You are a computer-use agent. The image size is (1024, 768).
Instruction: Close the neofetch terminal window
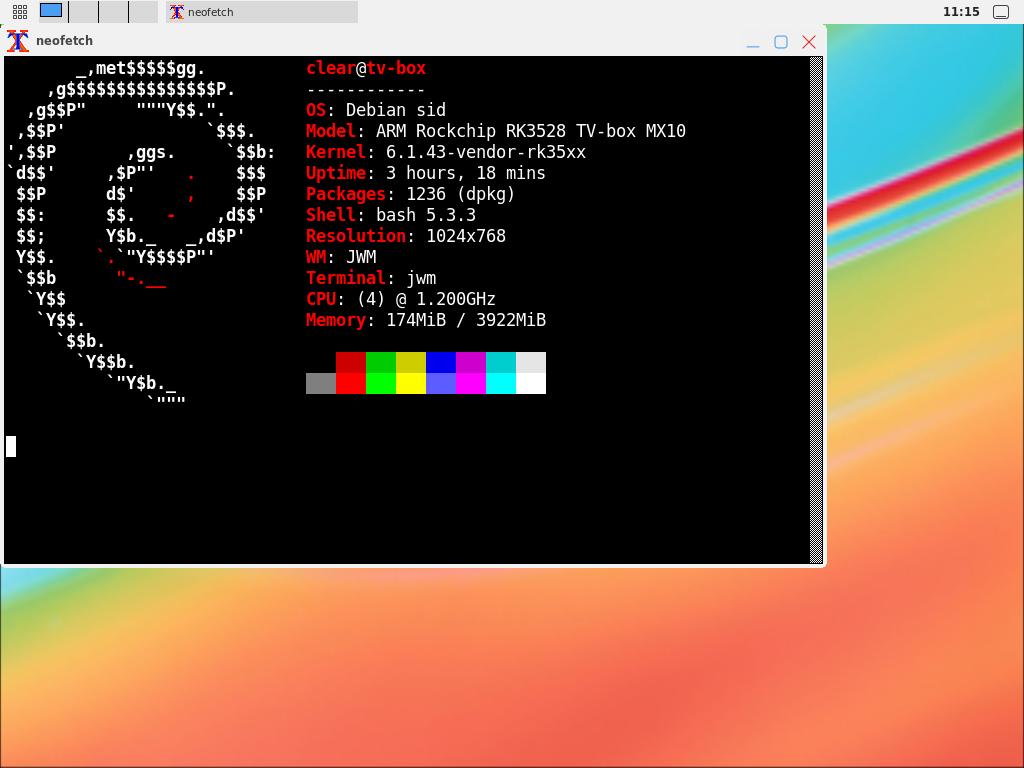coord(808,42)
